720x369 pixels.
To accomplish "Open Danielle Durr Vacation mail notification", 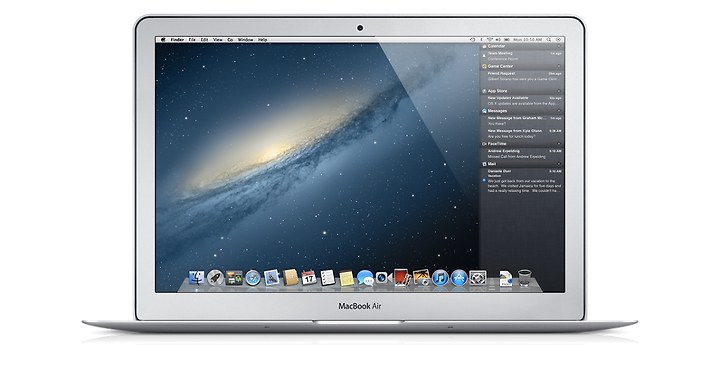I will 522,181.
